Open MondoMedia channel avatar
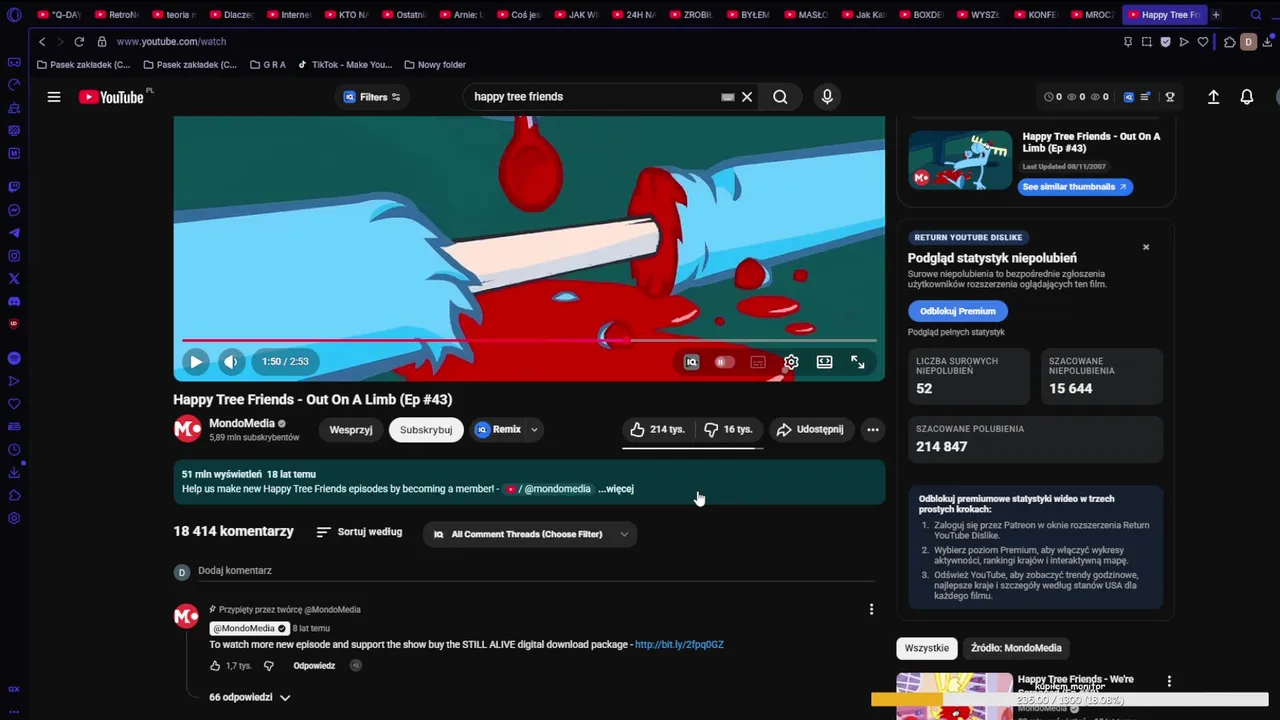 pyautogui.click(x=187, y=429)
